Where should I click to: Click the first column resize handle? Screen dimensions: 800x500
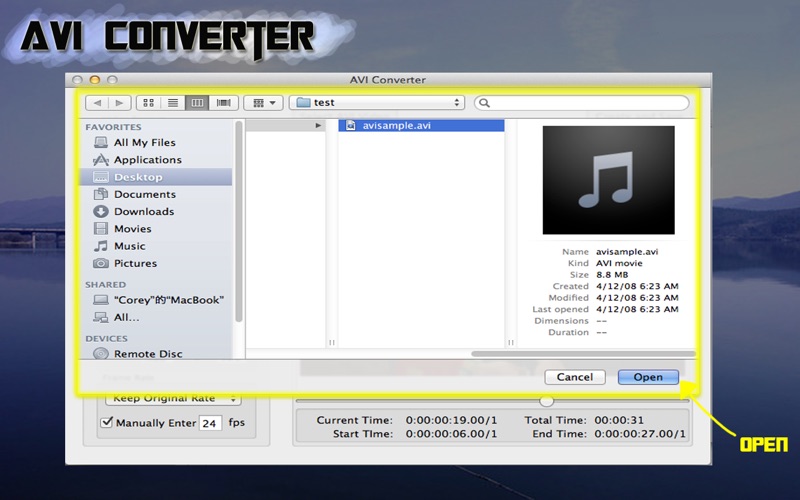(x=332, y=342)
